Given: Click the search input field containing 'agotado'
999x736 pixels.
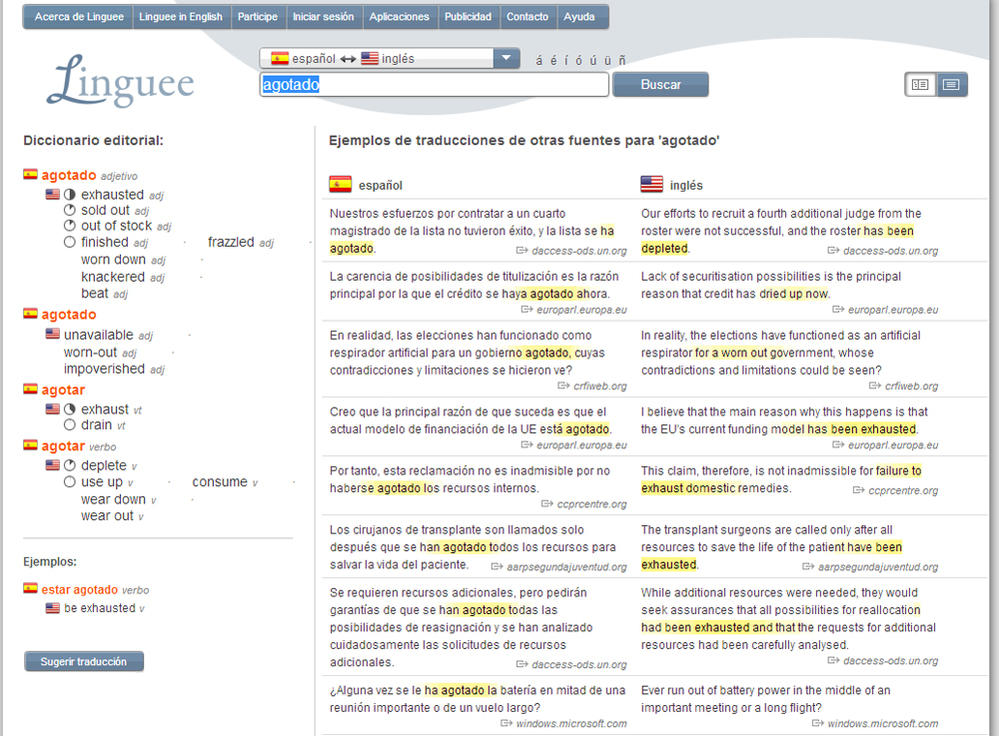Looking at the screenshot, I should [x=434, y=85].
